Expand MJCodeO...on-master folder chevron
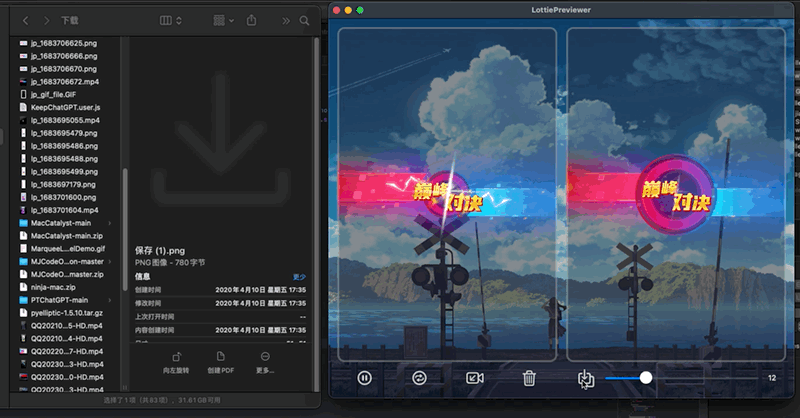Image resolution: width=800 pixels, height=418 pixels. 110,261
